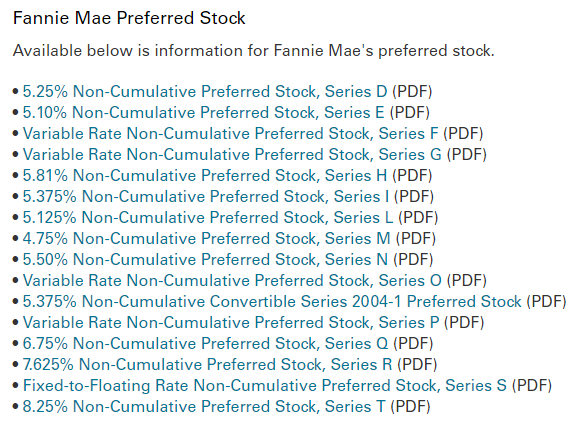Click the Fannie Mae Preferred Stock heading
This screenshot has width=577, height=426.
(129, 18)
